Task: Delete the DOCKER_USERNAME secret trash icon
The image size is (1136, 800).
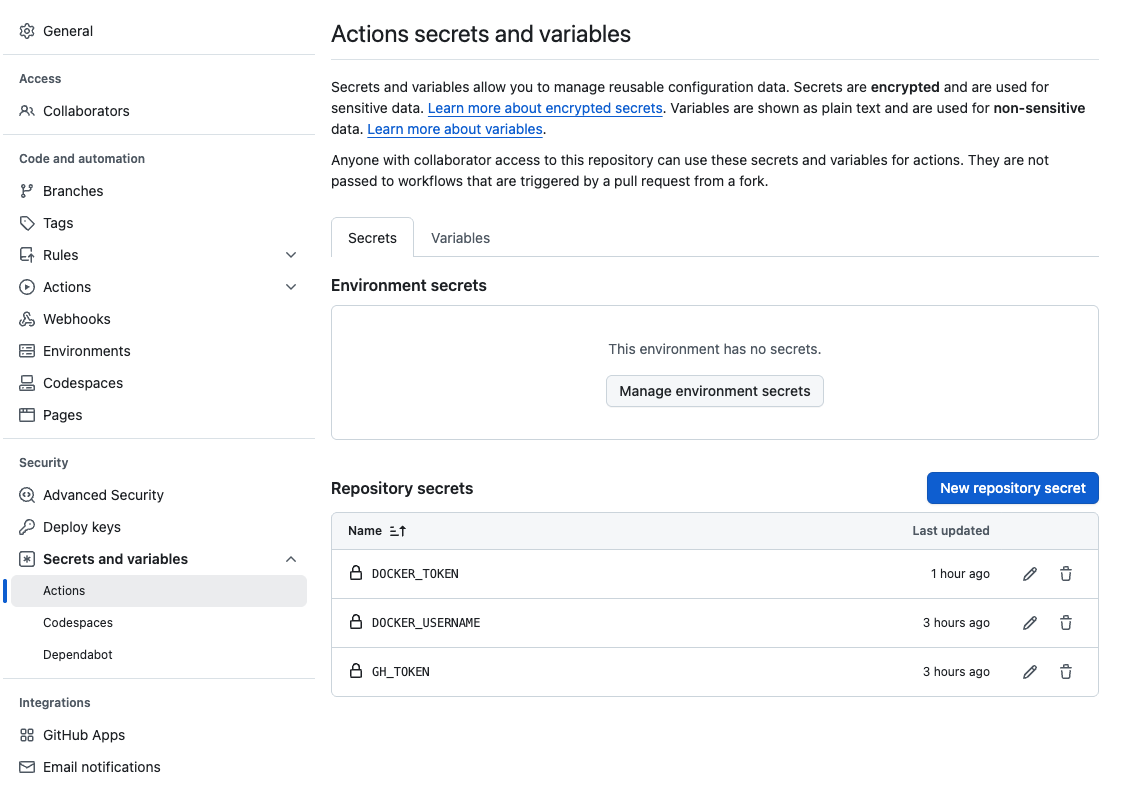Action: [x=1066, y=623]
